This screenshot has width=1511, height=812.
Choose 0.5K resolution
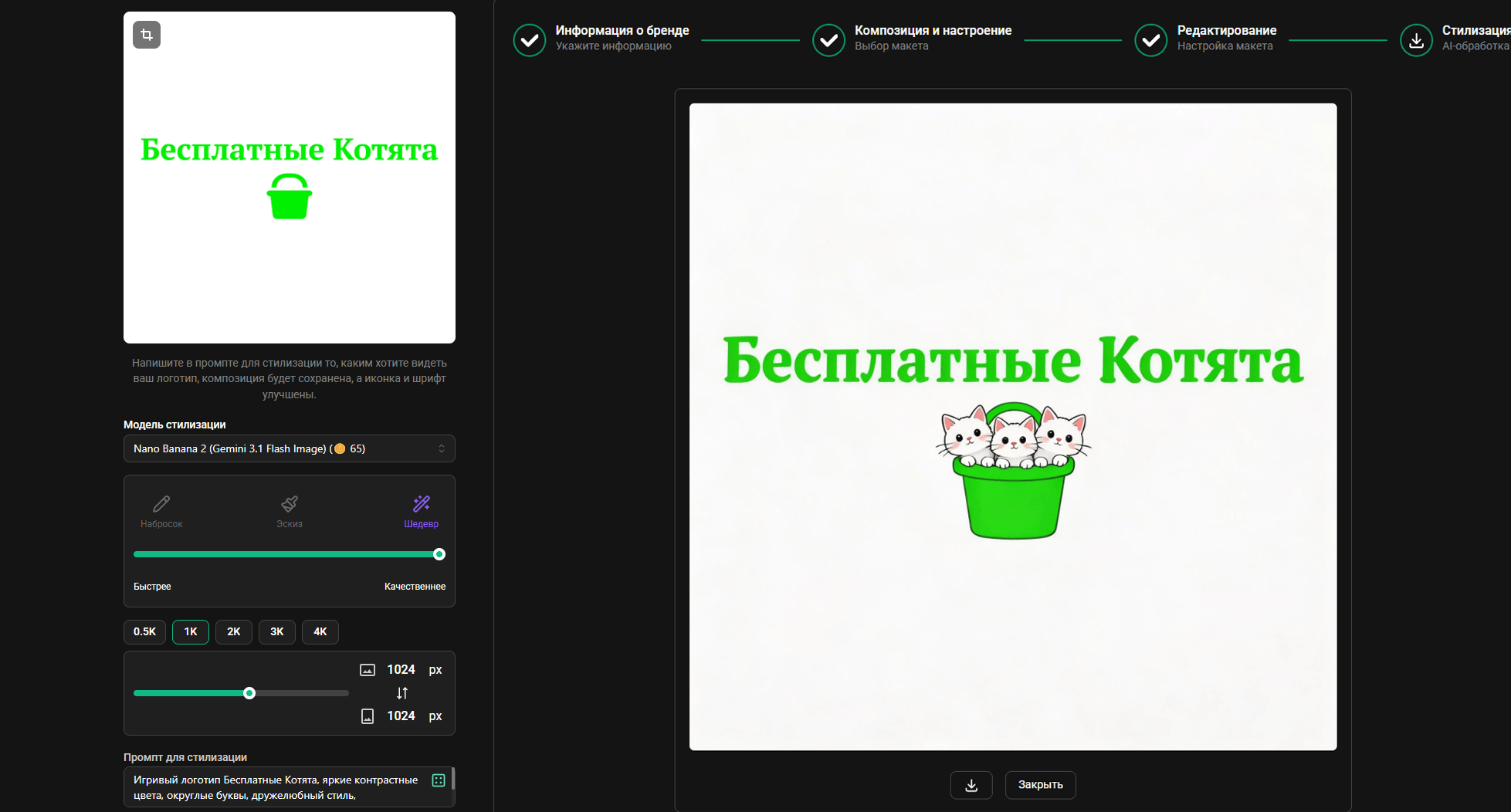pyautogui.click(x=144, y=631)
